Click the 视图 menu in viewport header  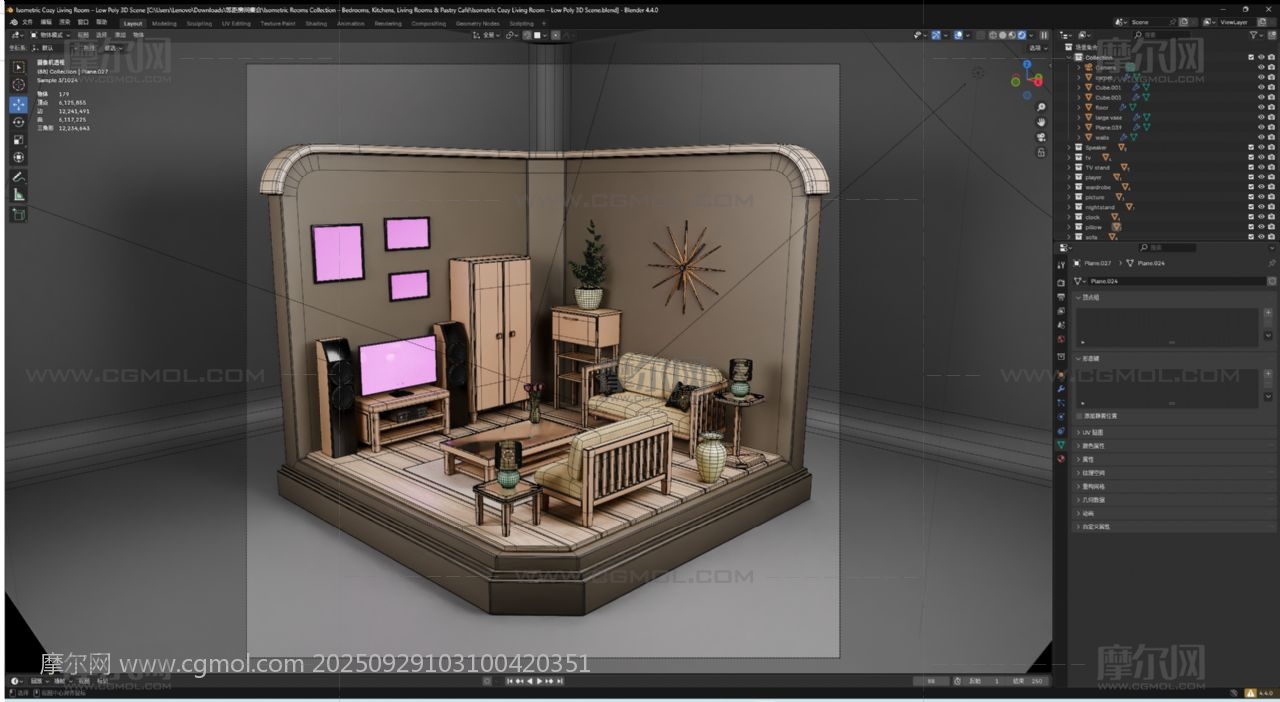[x=83, y=35]
